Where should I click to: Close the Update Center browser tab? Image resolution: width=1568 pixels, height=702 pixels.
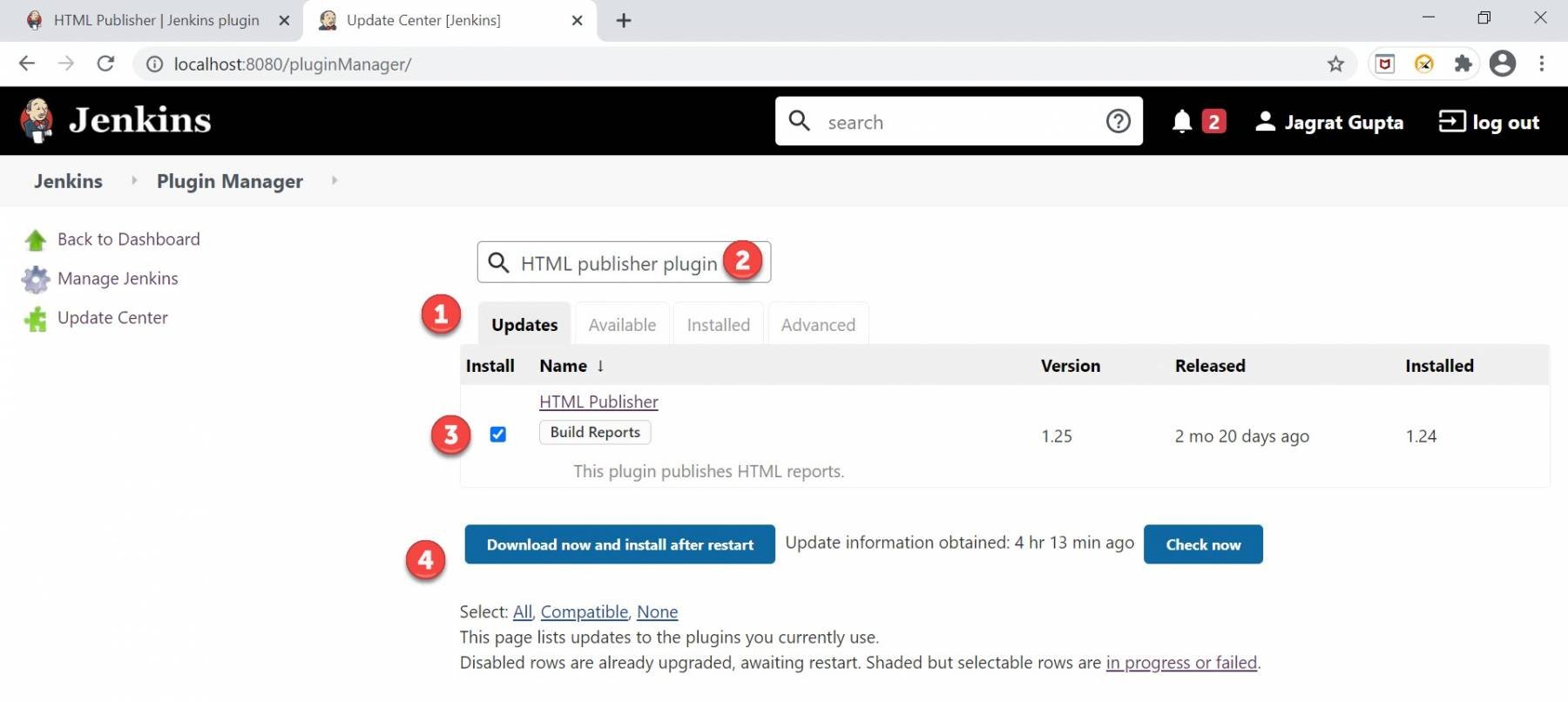tap(577, 20)
